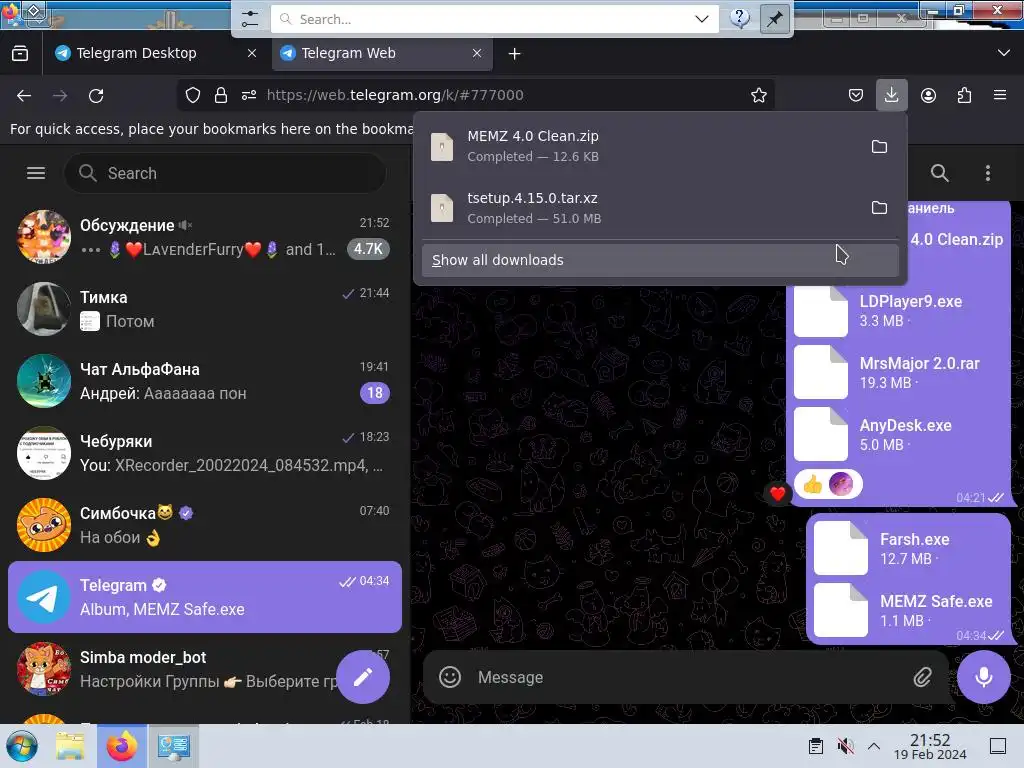Download AnyDesk.exe file
1024x768 pixels.
821,434
